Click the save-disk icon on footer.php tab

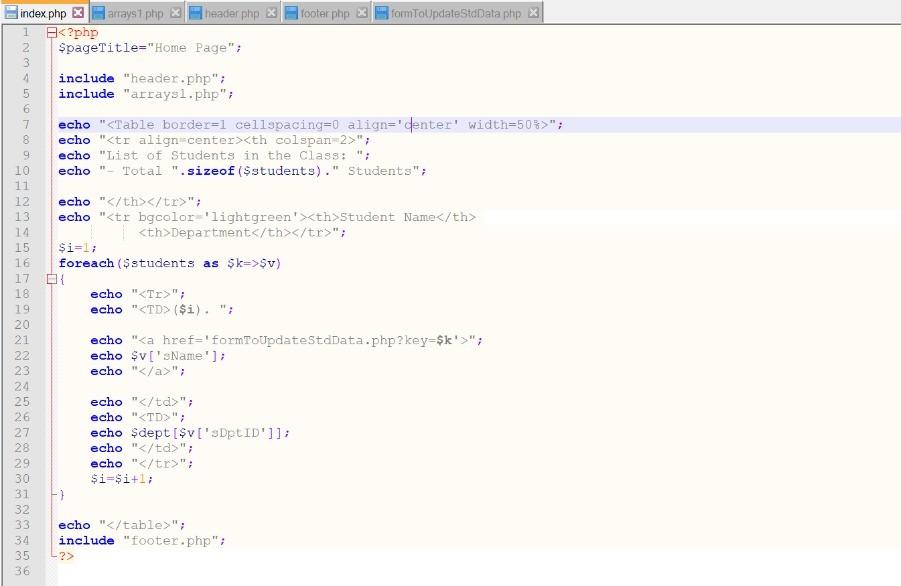pos(291,13)
